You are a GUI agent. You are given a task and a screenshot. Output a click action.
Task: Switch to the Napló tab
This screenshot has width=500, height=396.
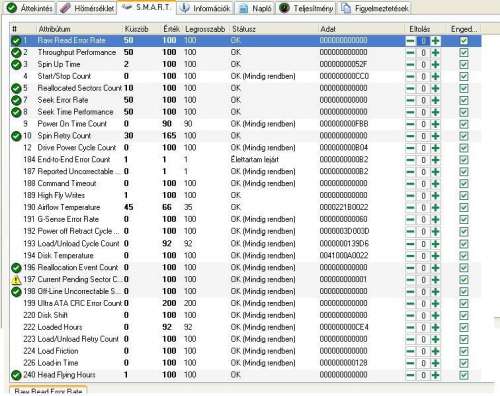[x=255, y=8]
